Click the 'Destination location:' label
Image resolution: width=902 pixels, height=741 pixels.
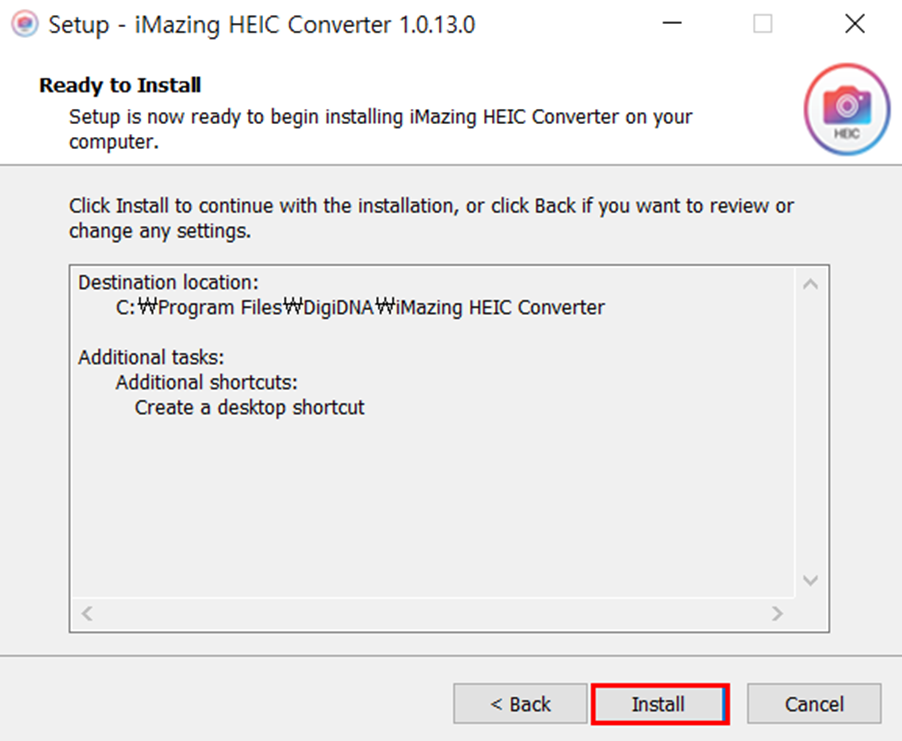click(x=169, y=282)
